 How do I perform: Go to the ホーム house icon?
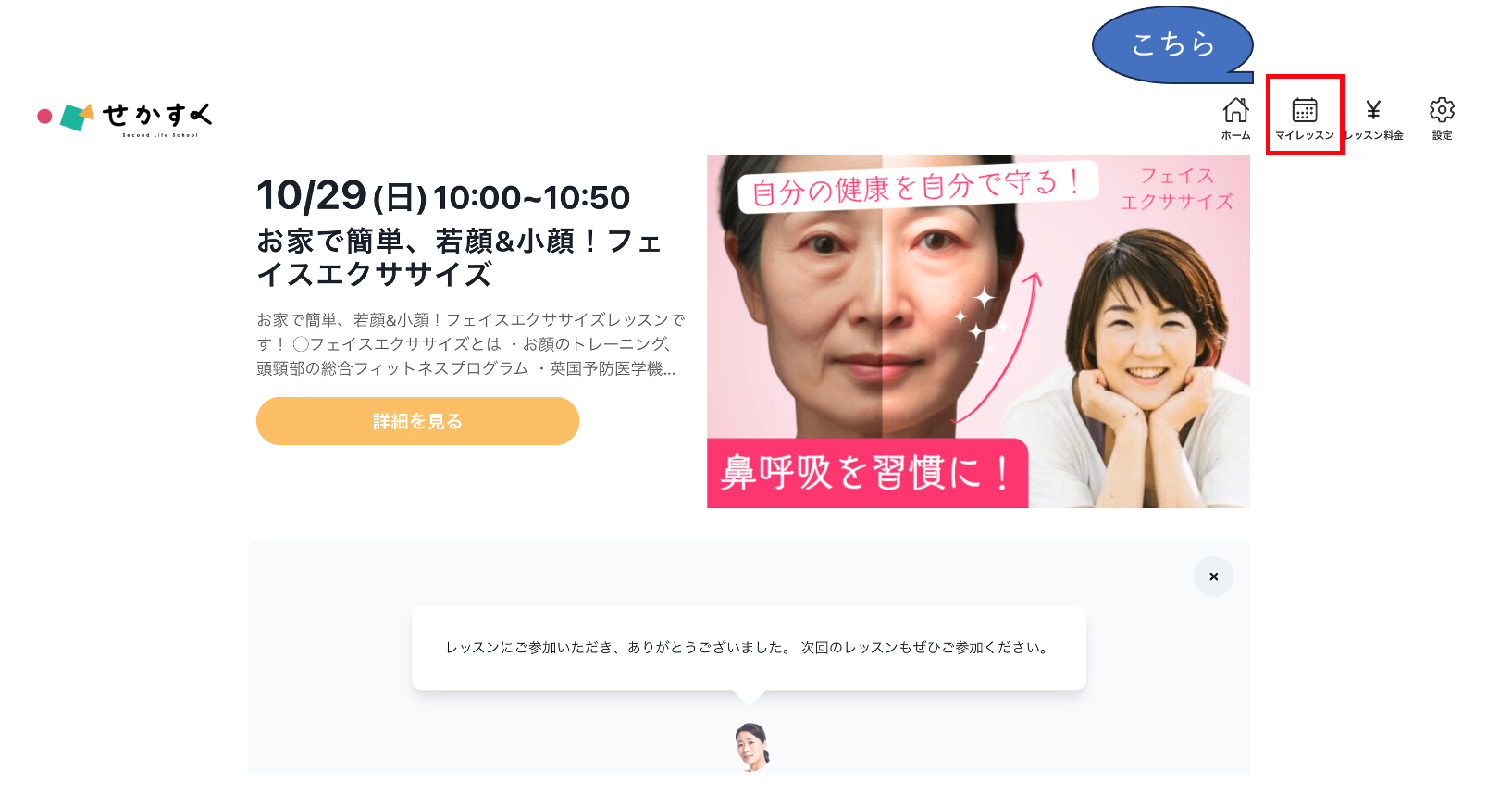(1235, 118)
